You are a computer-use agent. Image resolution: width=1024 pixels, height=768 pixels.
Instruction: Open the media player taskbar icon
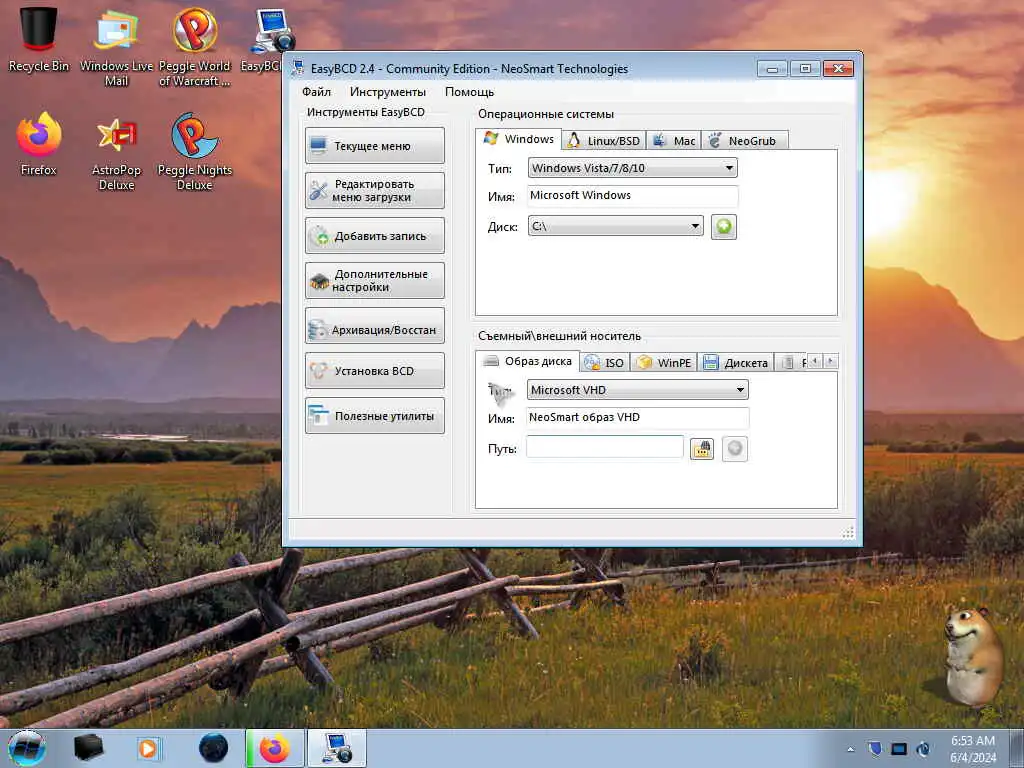click(148, 748)
